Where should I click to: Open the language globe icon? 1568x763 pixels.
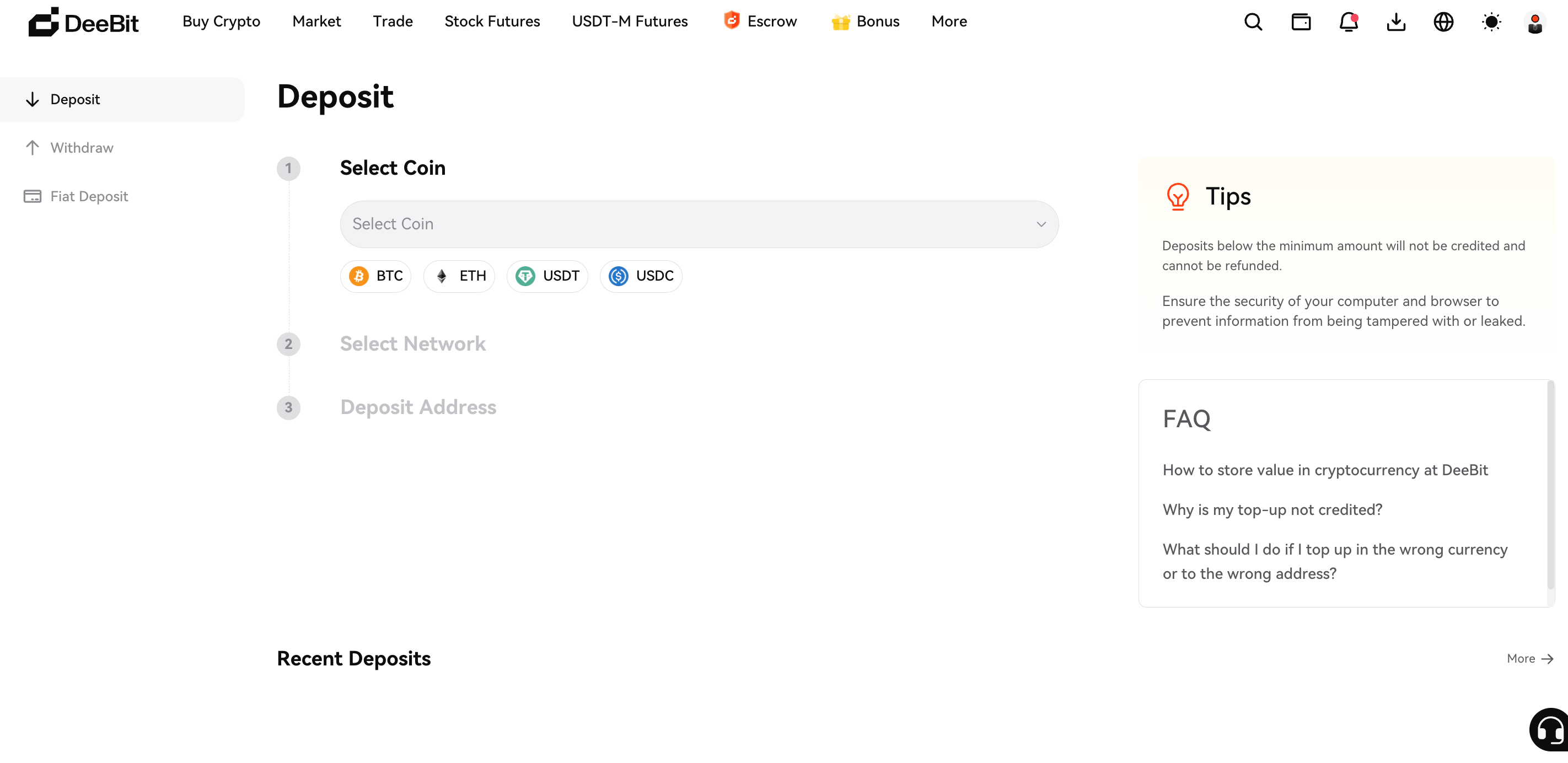1443,22
